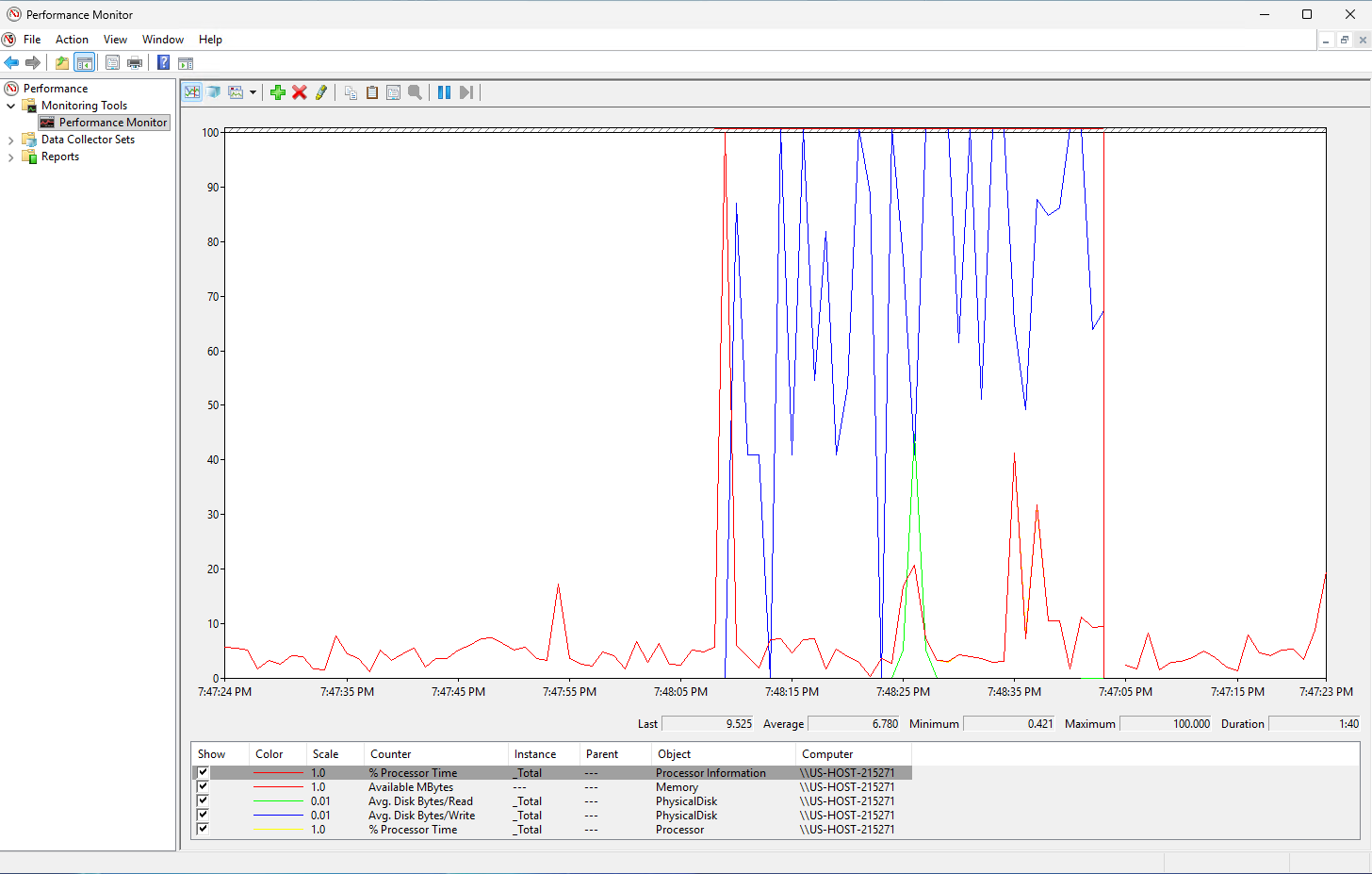Click the red X Delete counter icon

click(300, 92)
